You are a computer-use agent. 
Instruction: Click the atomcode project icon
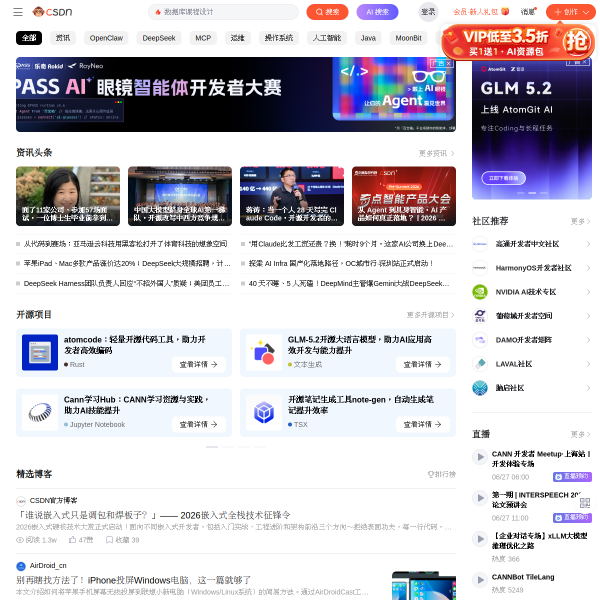[x=40, y=352]
